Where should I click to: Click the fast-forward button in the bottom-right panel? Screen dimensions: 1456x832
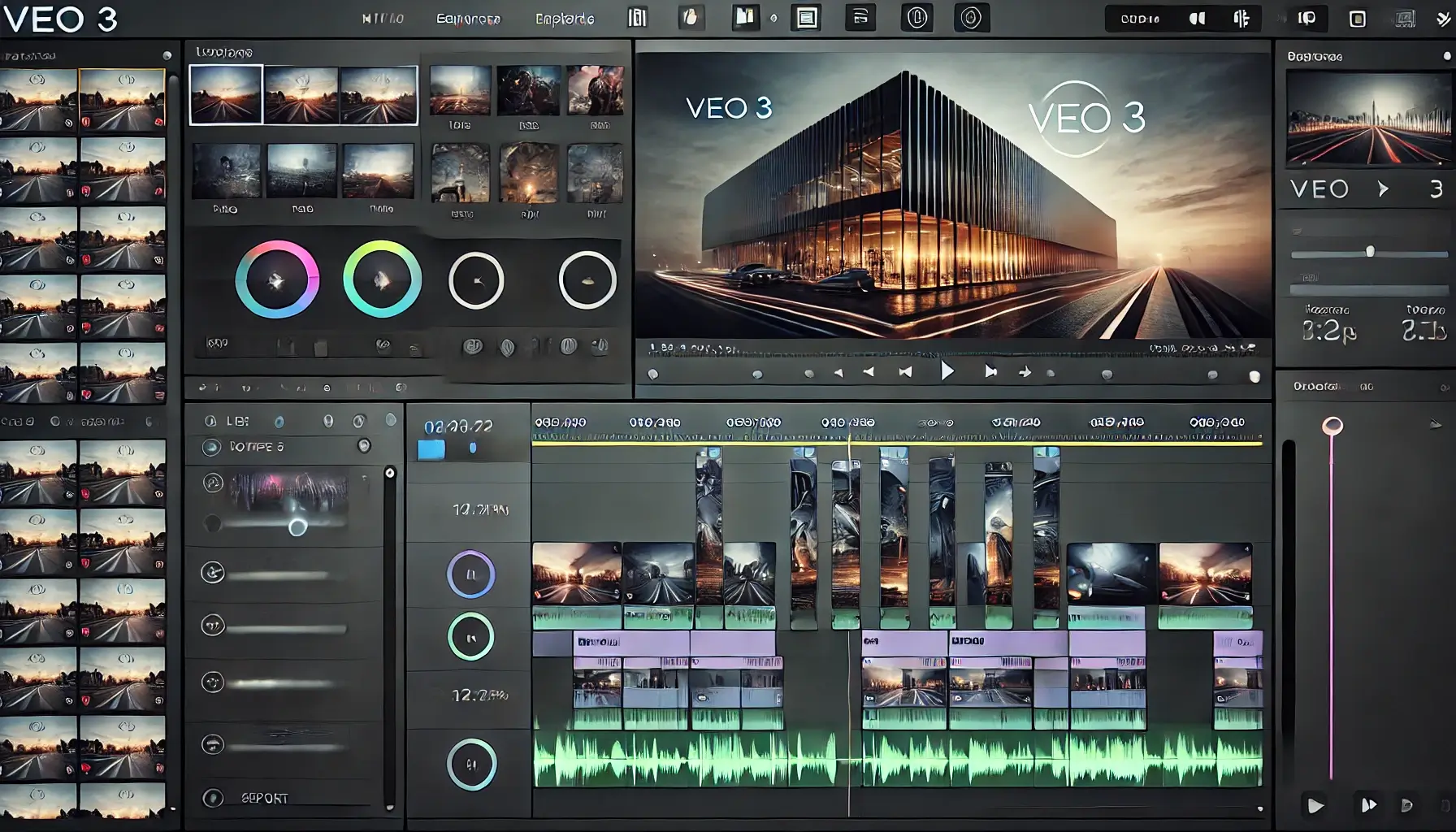click(1369, 805)
